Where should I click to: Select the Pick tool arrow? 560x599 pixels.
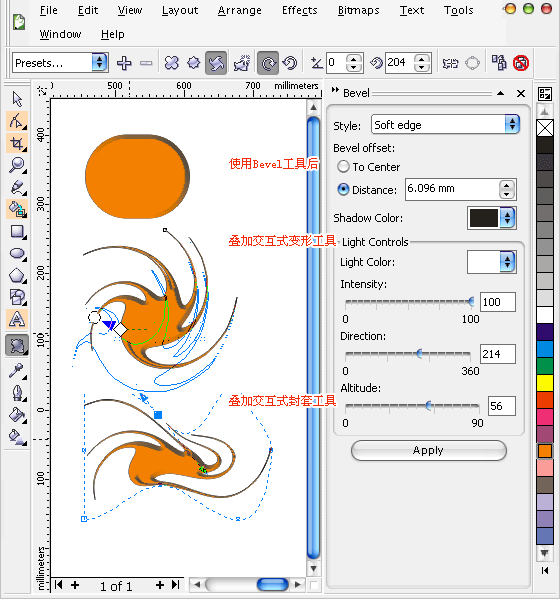point(17,99)
